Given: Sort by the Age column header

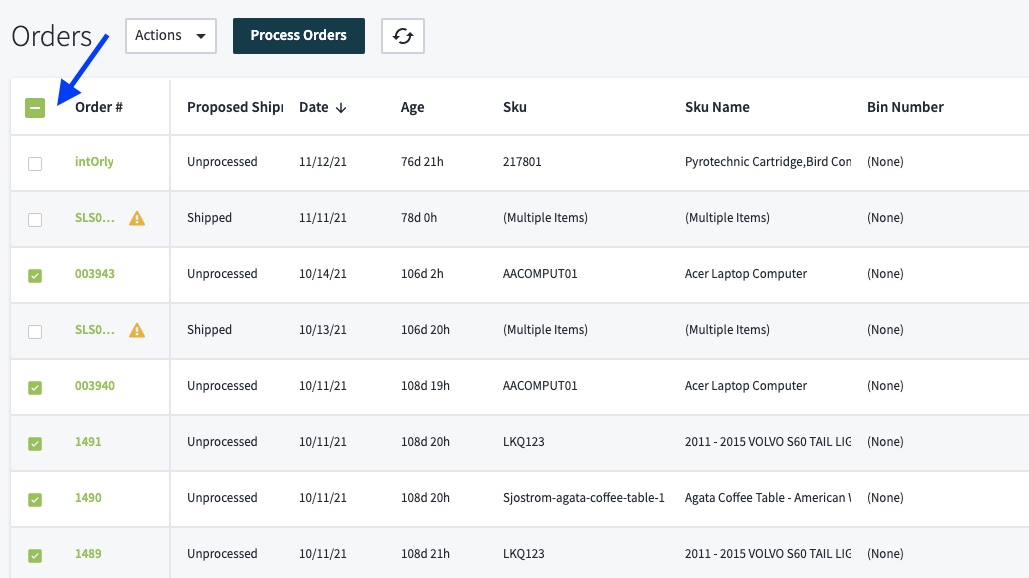Looking at the screenshot, I should 412,106.
